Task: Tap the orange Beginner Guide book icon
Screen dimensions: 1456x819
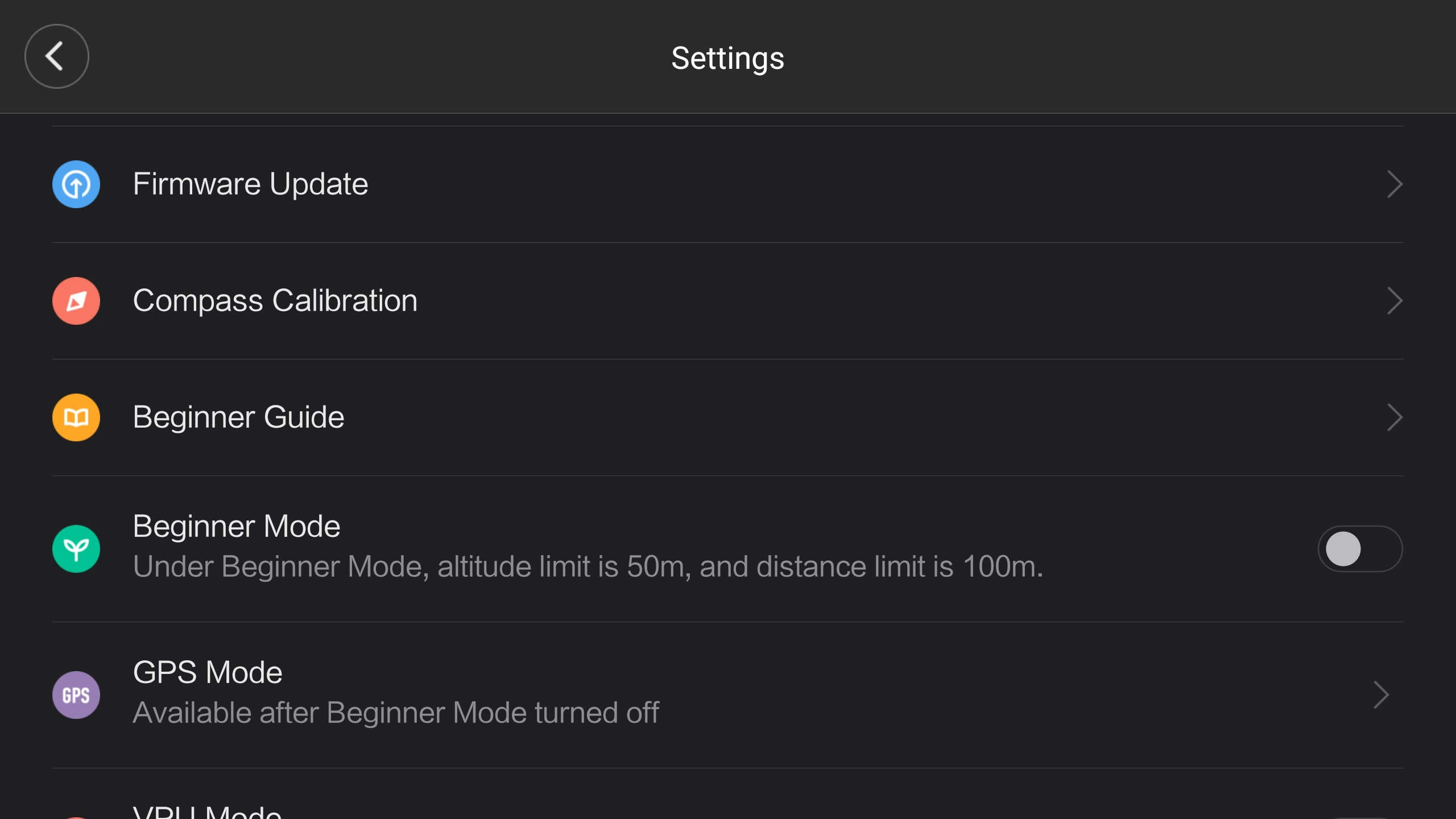Action: (76, 417)
